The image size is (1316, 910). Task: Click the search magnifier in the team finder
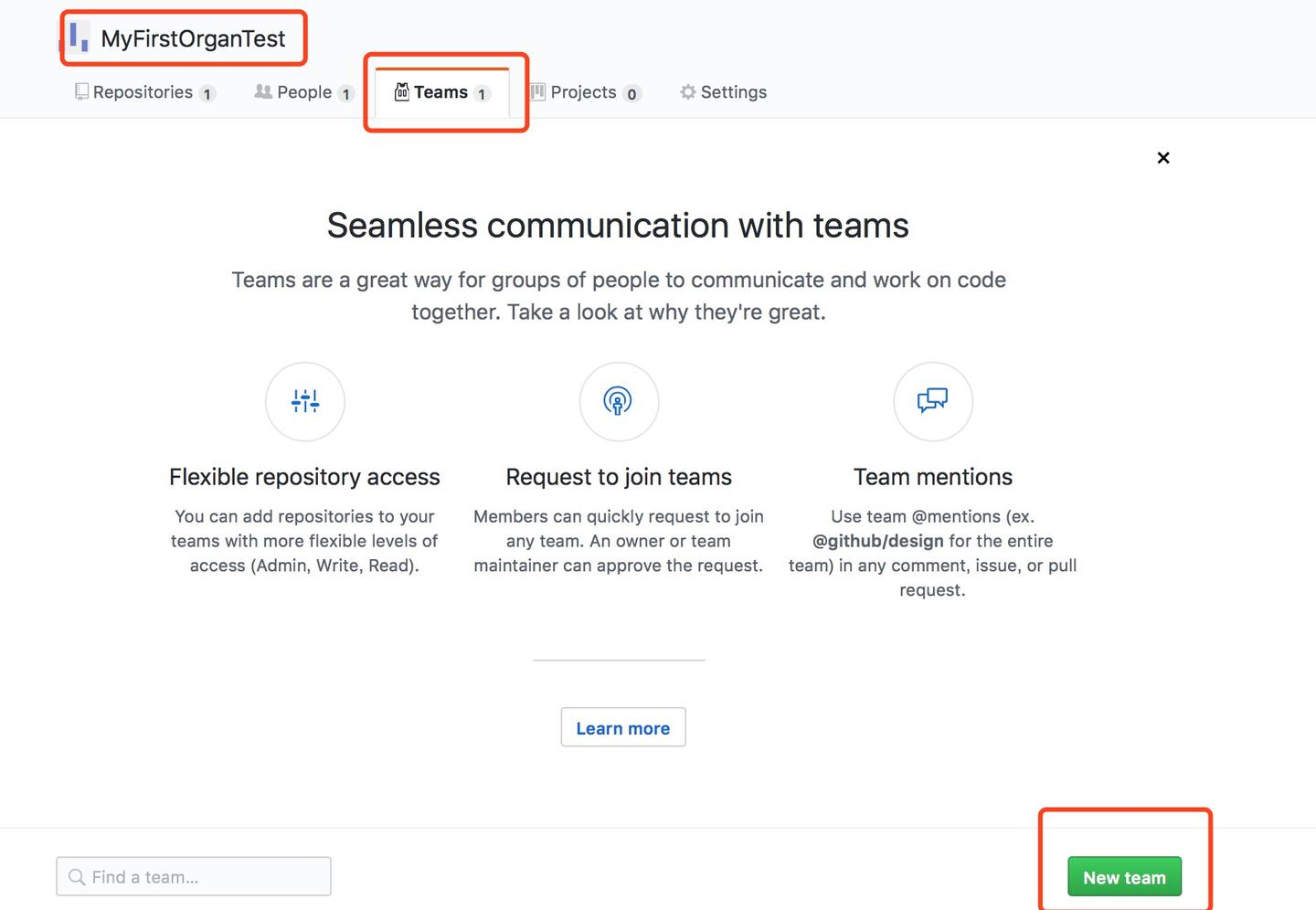click(x=77, y=877)
